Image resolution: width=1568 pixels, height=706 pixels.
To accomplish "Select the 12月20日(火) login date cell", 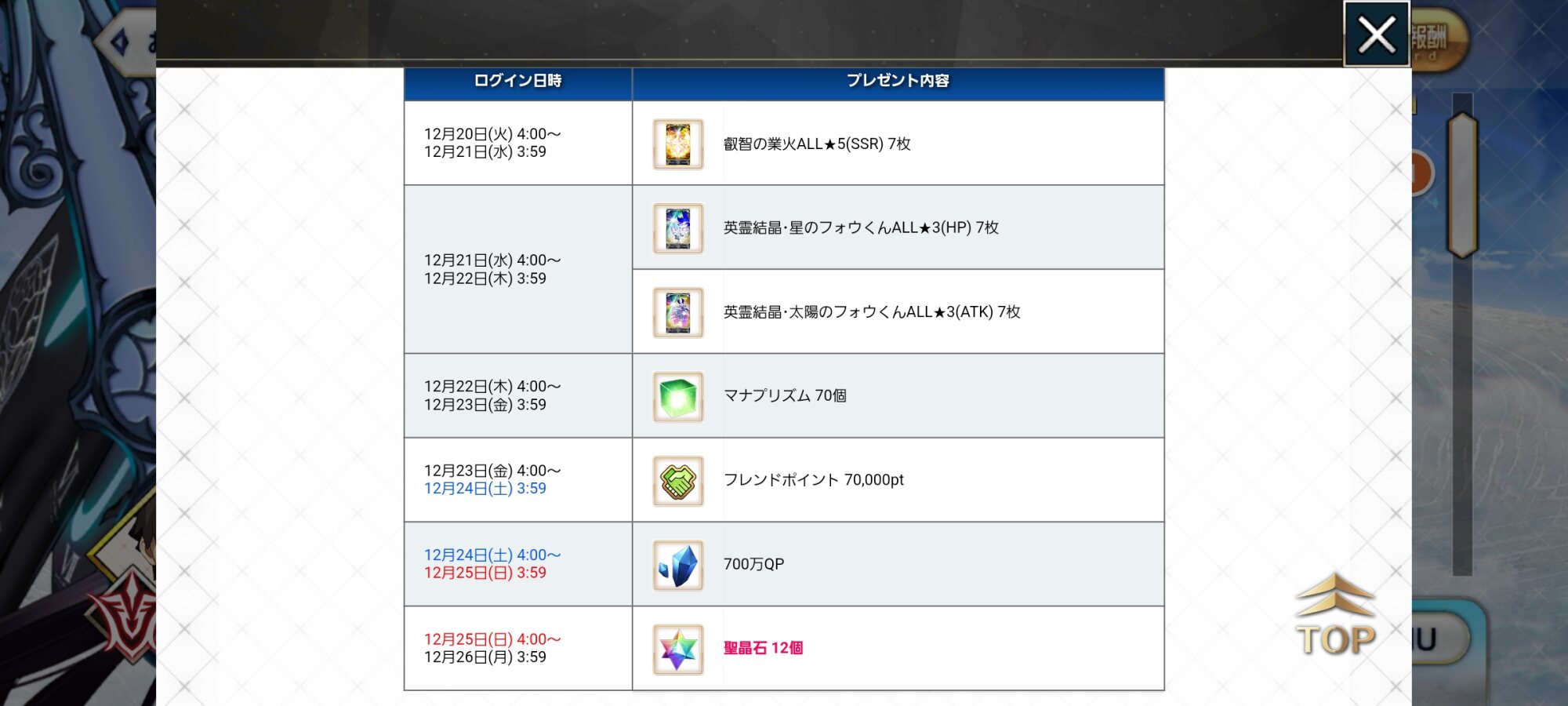I will coord(492,143).
